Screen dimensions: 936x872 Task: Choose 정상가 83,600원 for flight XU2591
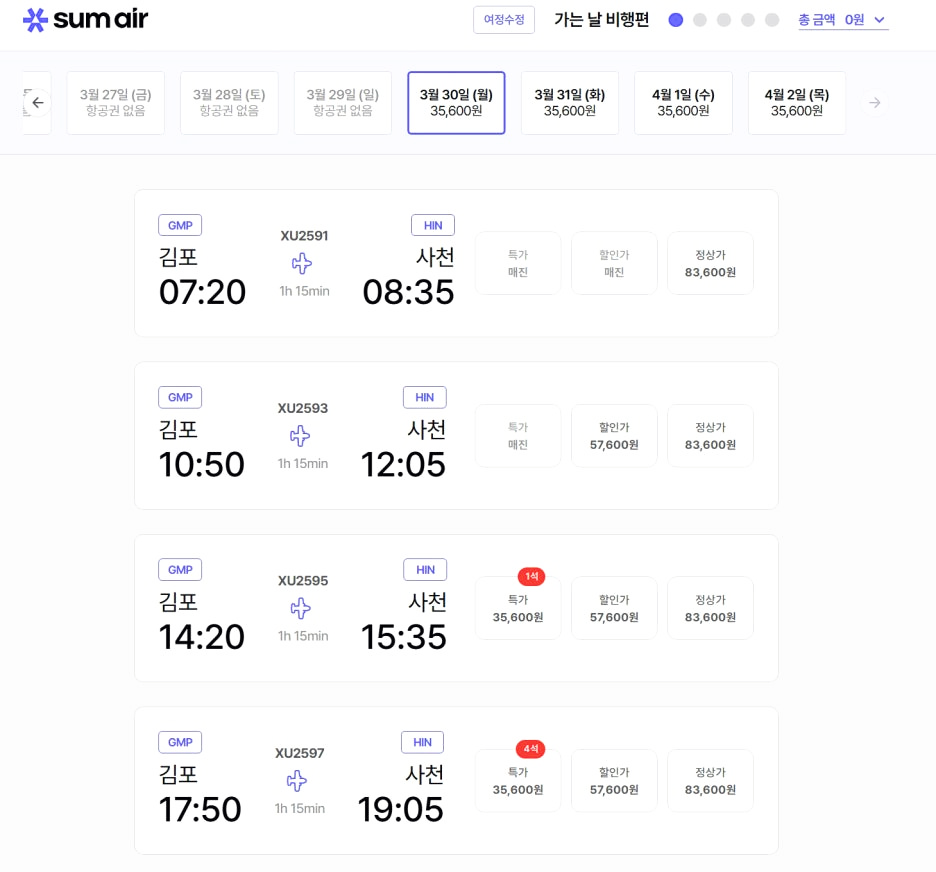(x=710, y=263)
